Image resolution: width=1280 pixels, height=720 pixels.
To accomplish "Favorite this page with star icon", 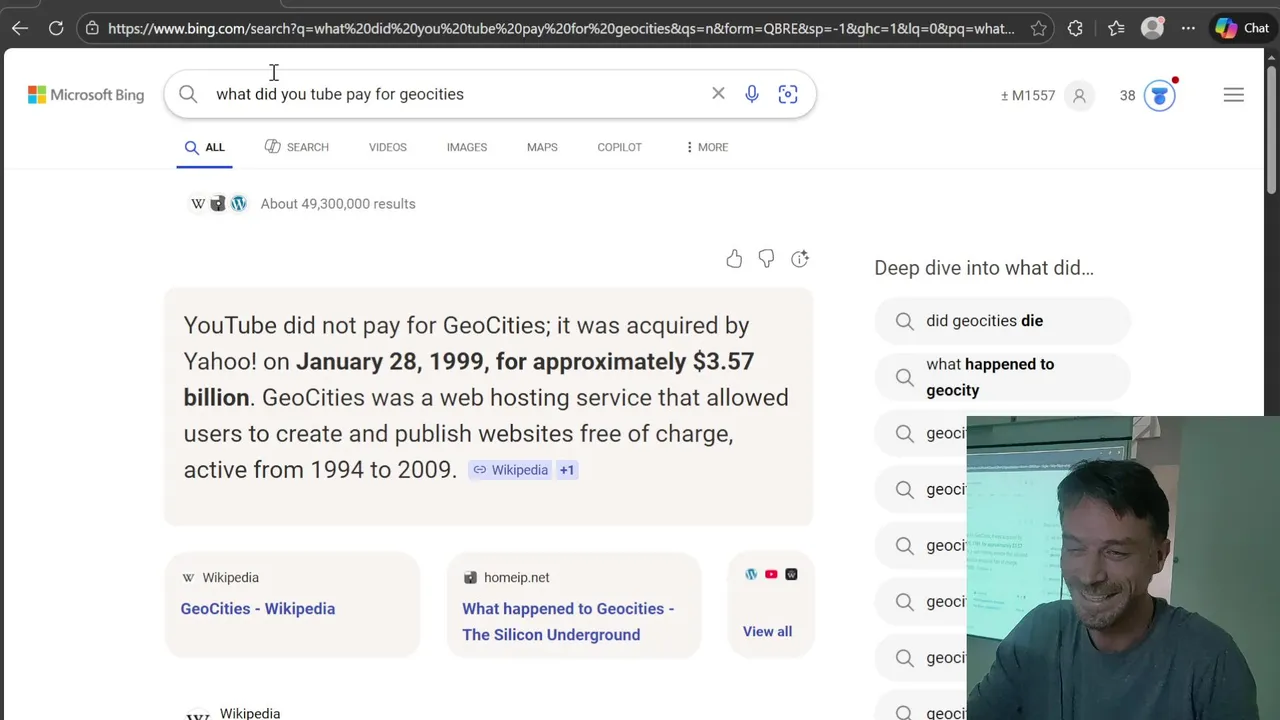I will [x=1039, y=28].
